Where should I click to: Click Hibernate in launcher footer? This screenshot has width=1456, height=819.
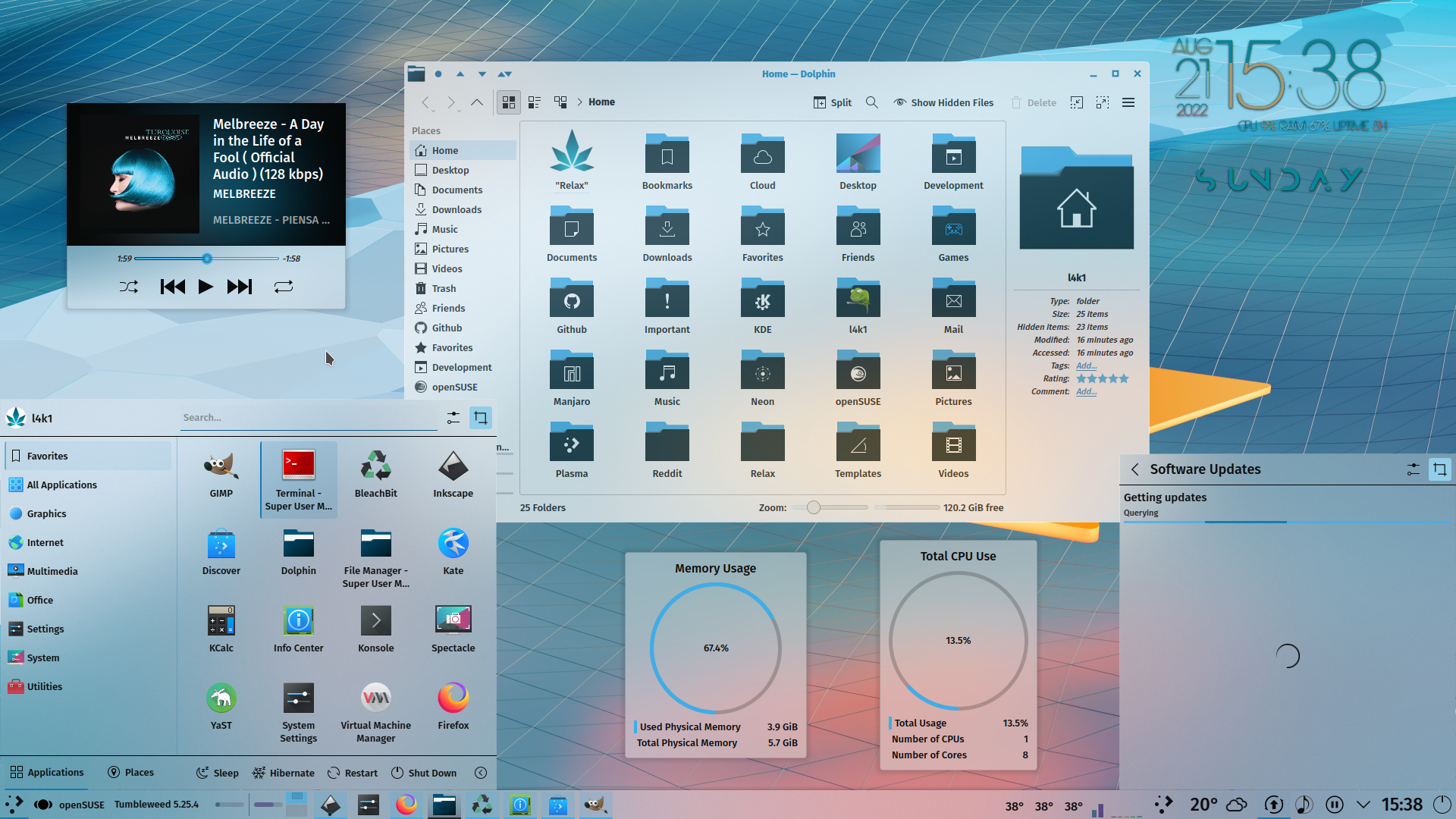(284, 773)
